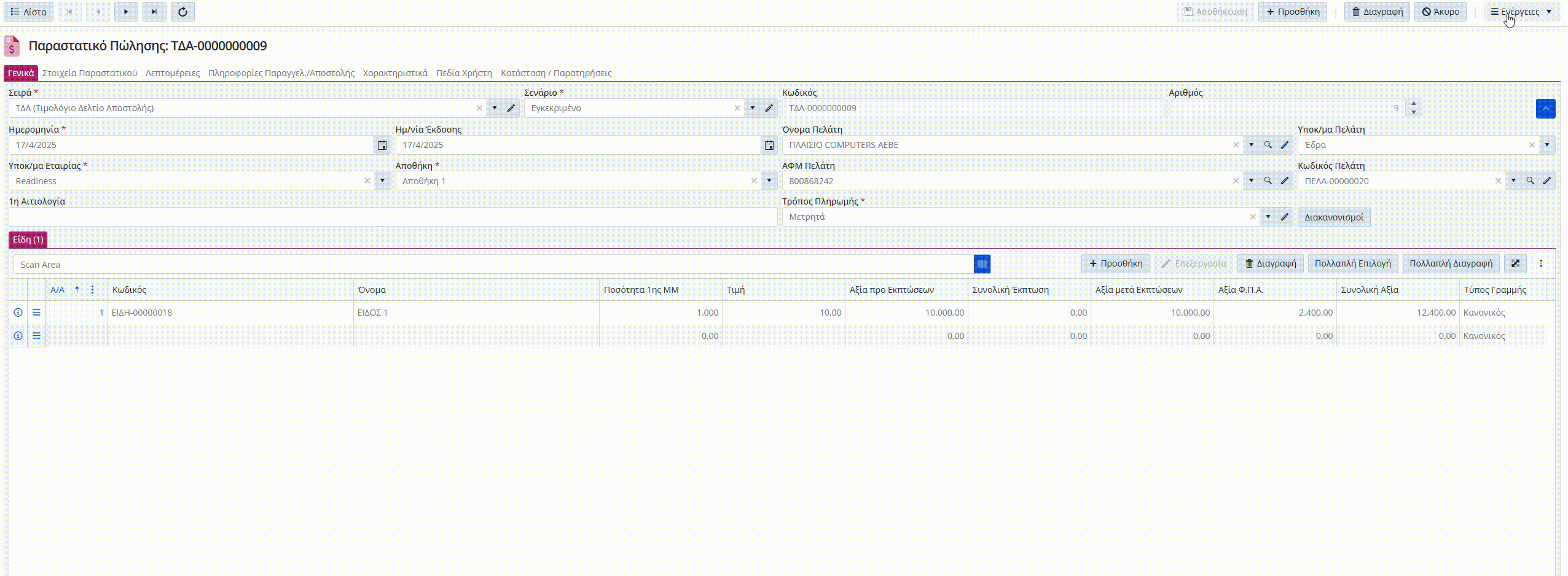The height and width of the screenshot is (576, 1568).
Task: Clear the Μετρητά payment value
Action: (x=1253, y=217)
